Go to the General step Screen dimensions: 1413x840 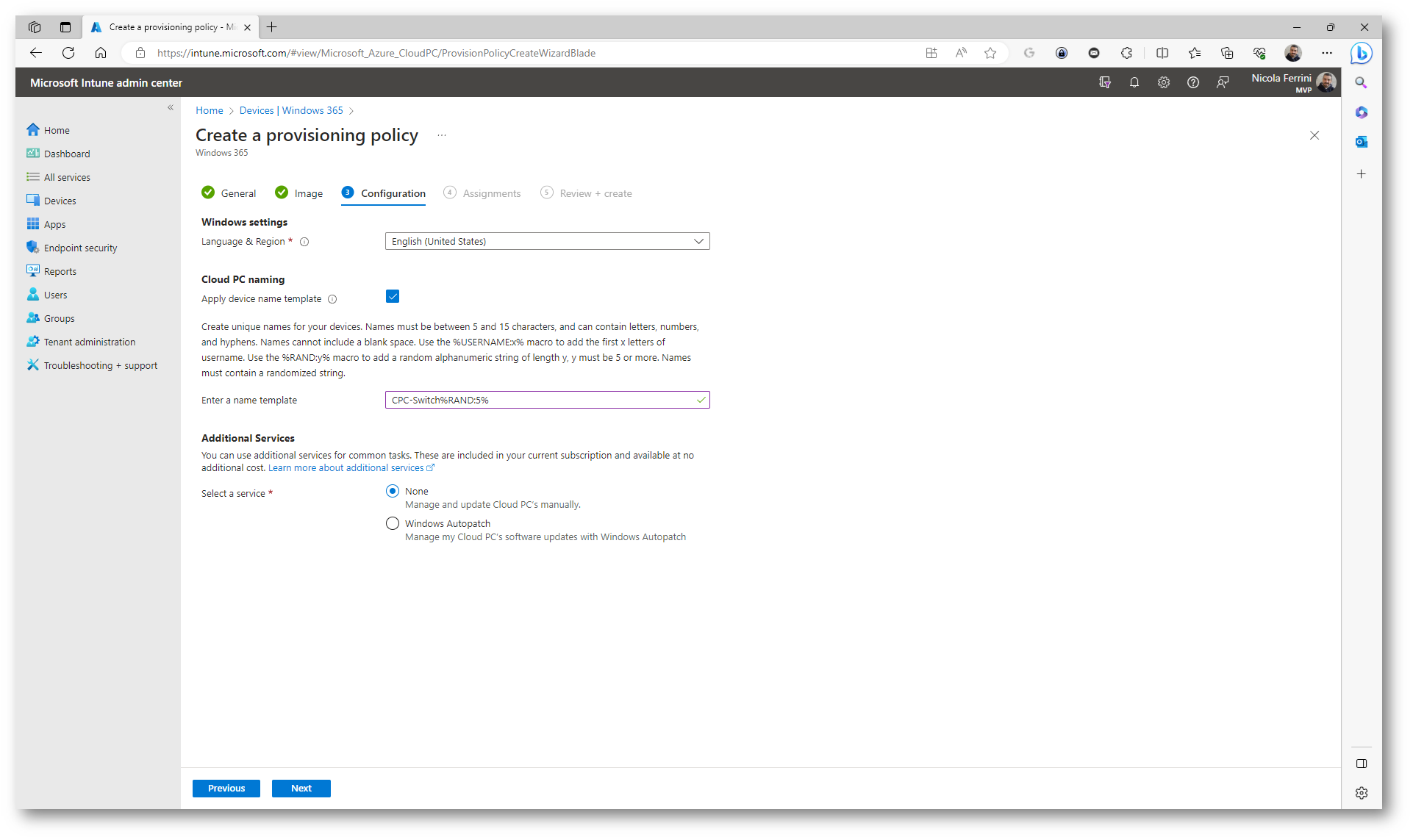(229, 193)
